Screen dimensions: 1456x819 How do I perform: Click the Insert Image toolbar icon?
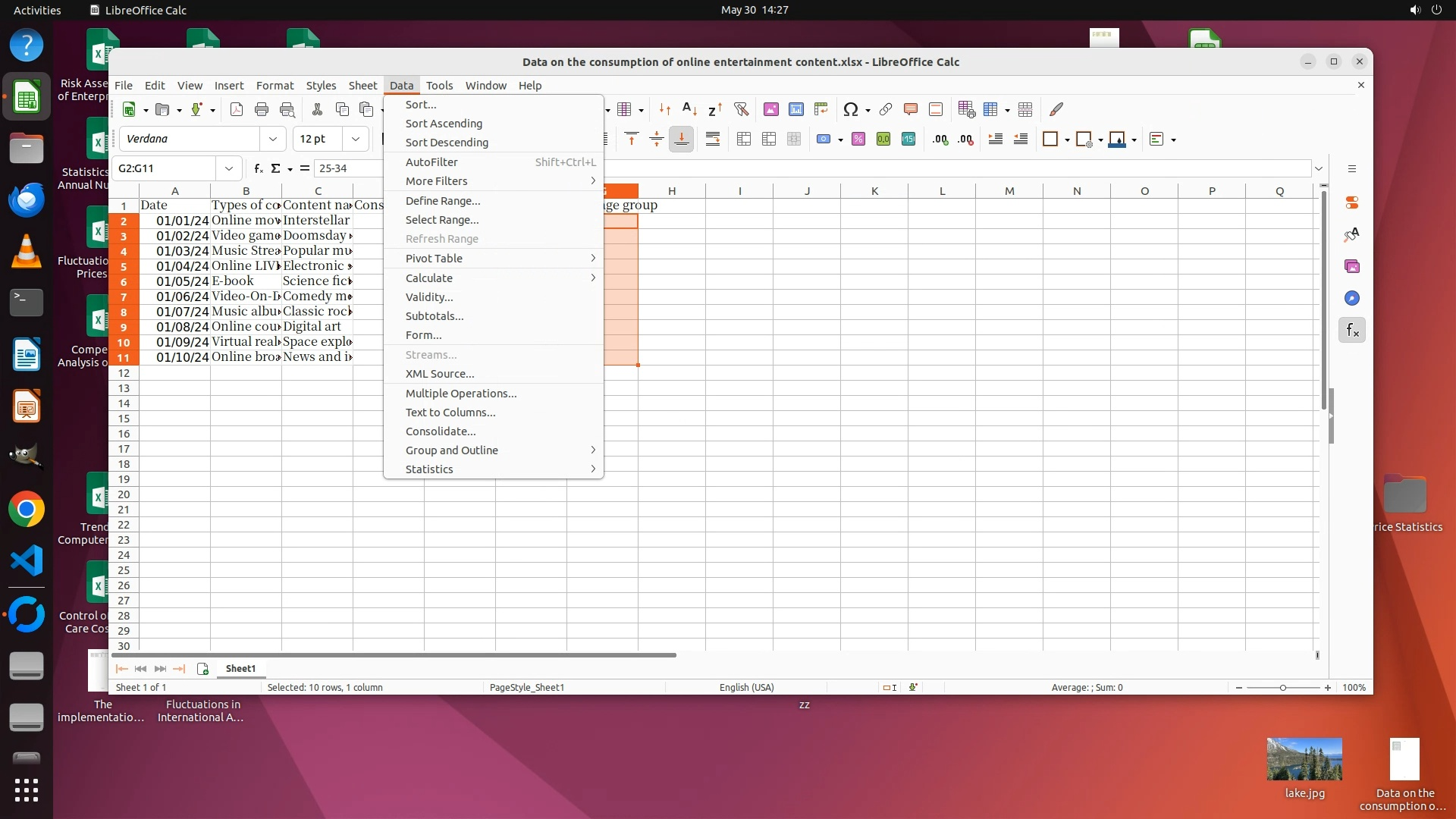tap(770, 110)
